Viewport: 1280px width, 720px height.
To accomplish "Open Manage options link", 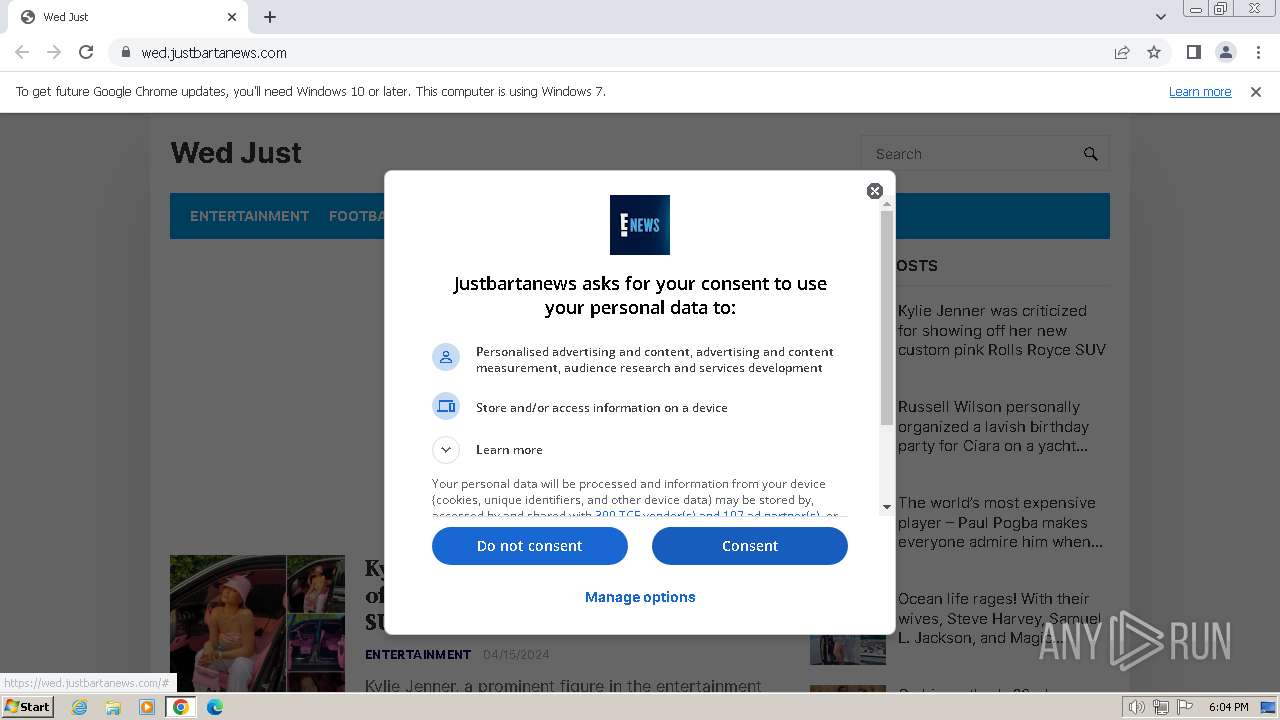I will (x=640, y=597).
